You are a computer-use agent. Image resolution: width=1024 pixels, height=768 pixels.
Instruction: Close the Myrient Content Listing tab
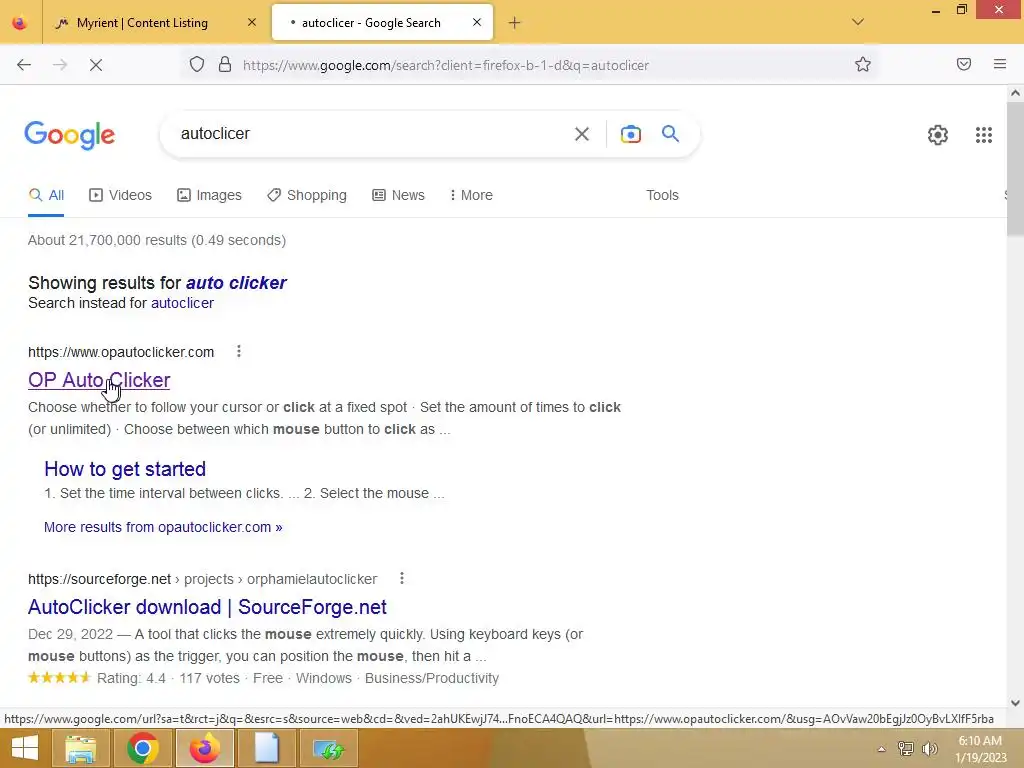[x=252, y=22]
